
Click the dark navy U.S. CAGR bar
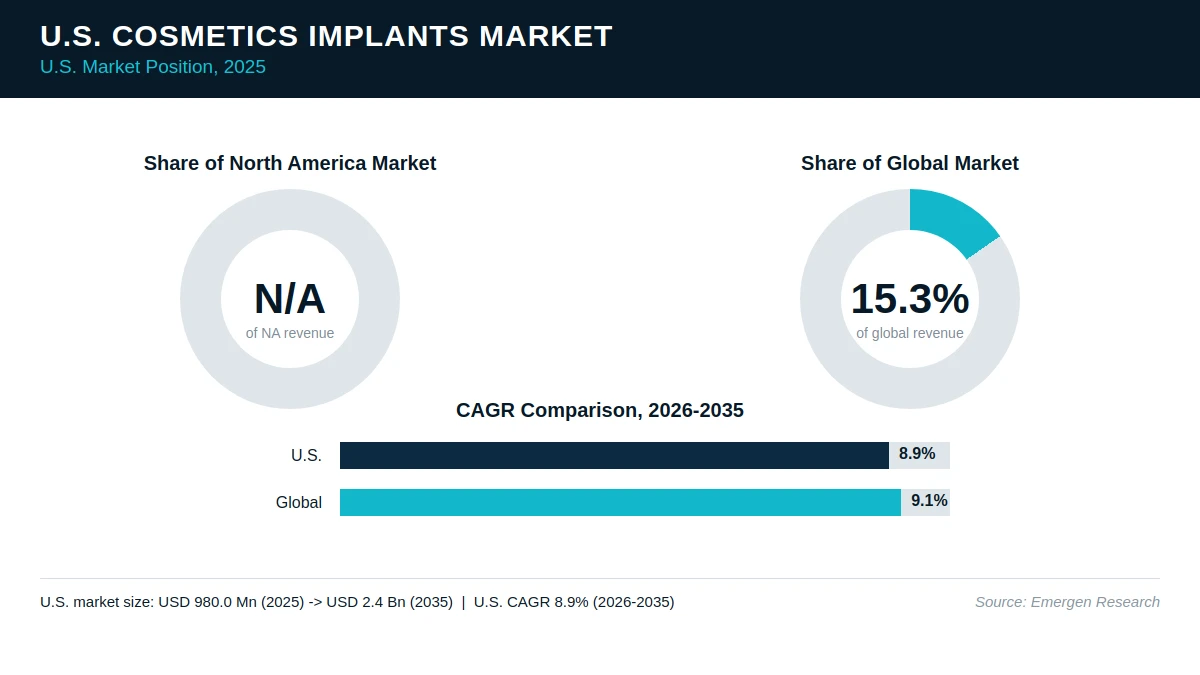click(x=614, y=455)
